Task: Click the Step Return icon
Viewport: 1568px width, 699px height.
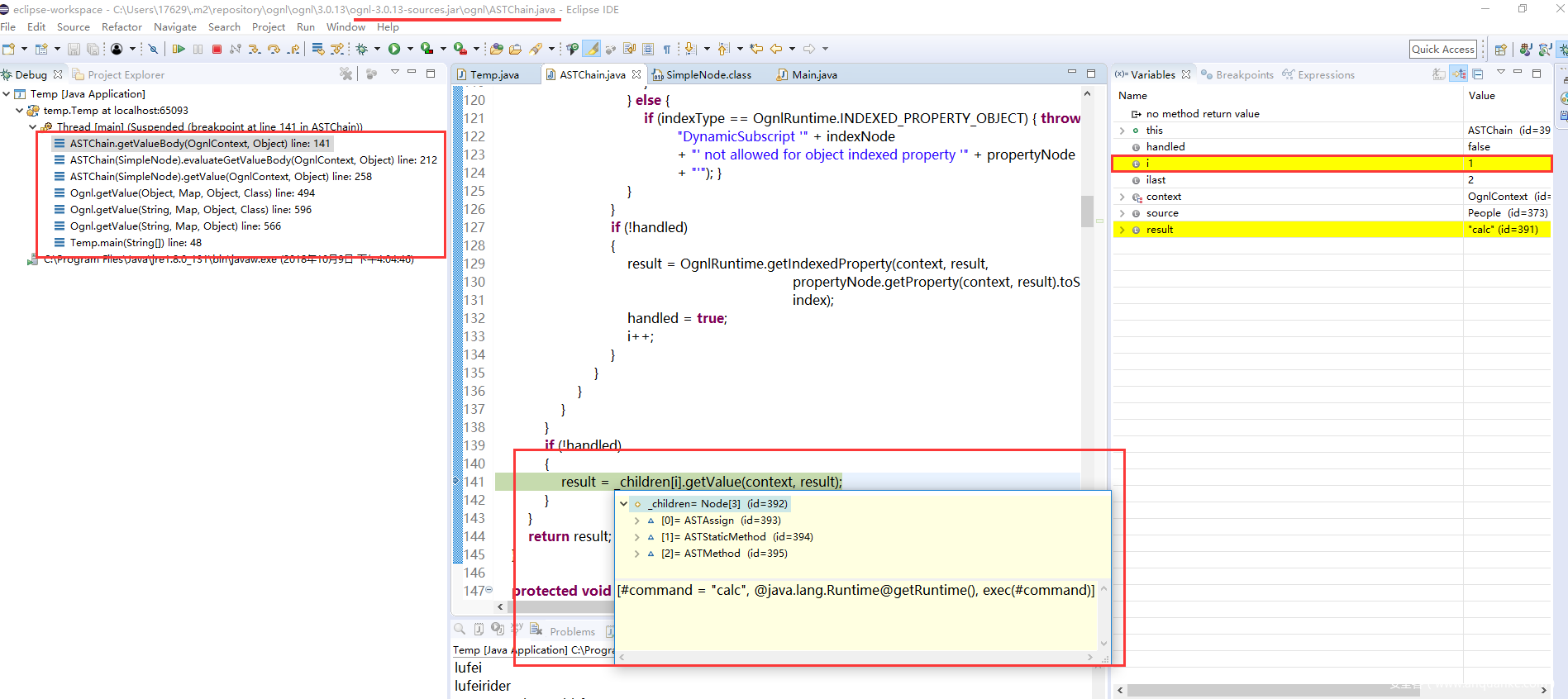Action: click(293, 50)
